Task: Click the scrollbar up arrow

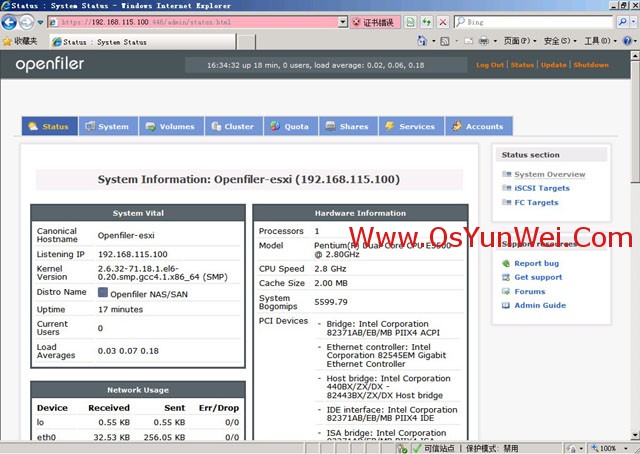Action: click(635, 55)
